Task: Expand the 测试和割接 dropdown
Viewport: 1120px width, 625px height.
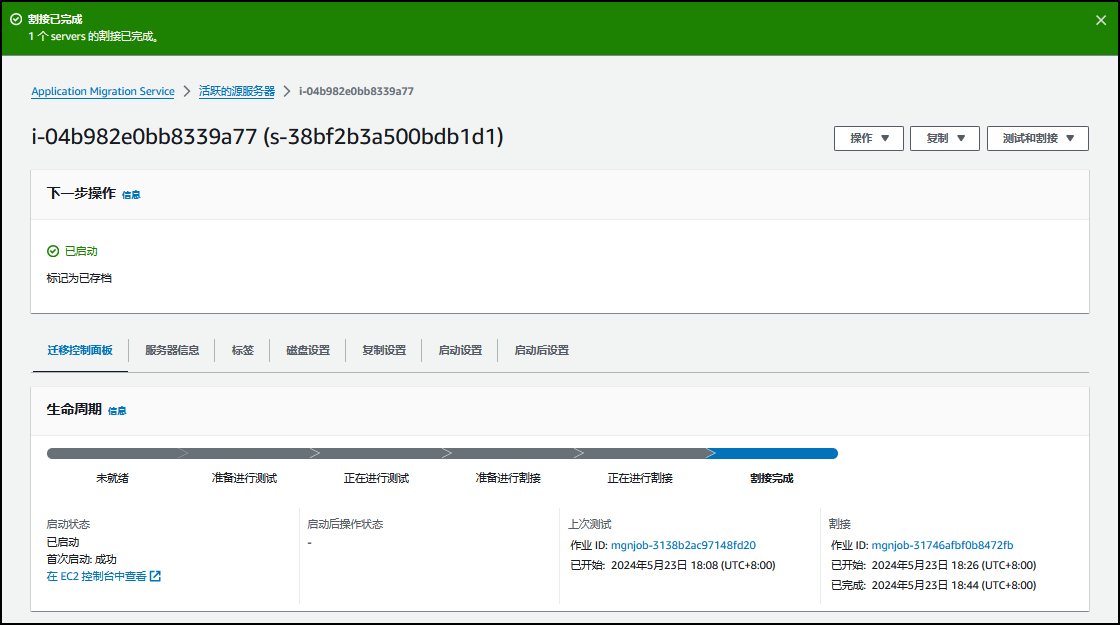Action: tap(1037, 139)
